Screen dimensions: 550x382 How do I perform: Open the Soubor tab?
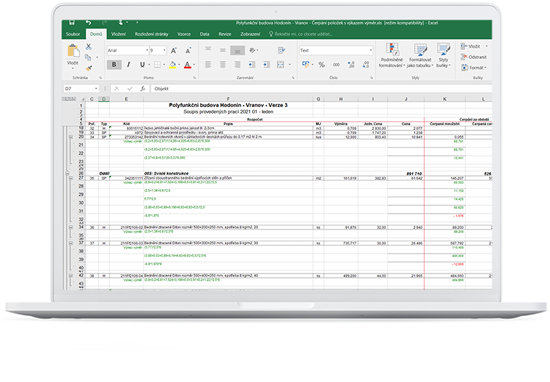click(73, 34)
